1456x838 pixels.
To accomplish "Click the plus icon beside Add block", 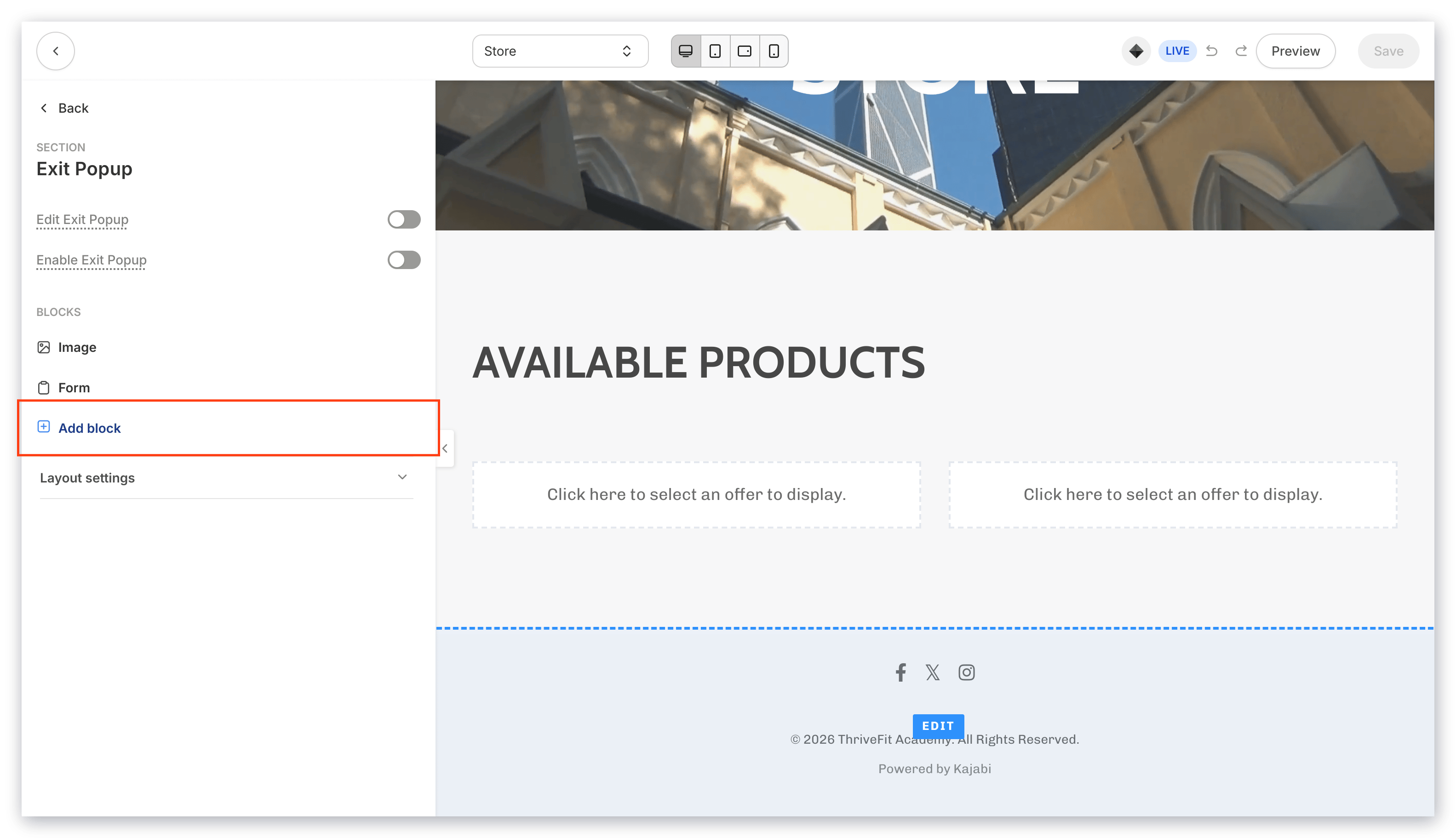I will 43,426.
